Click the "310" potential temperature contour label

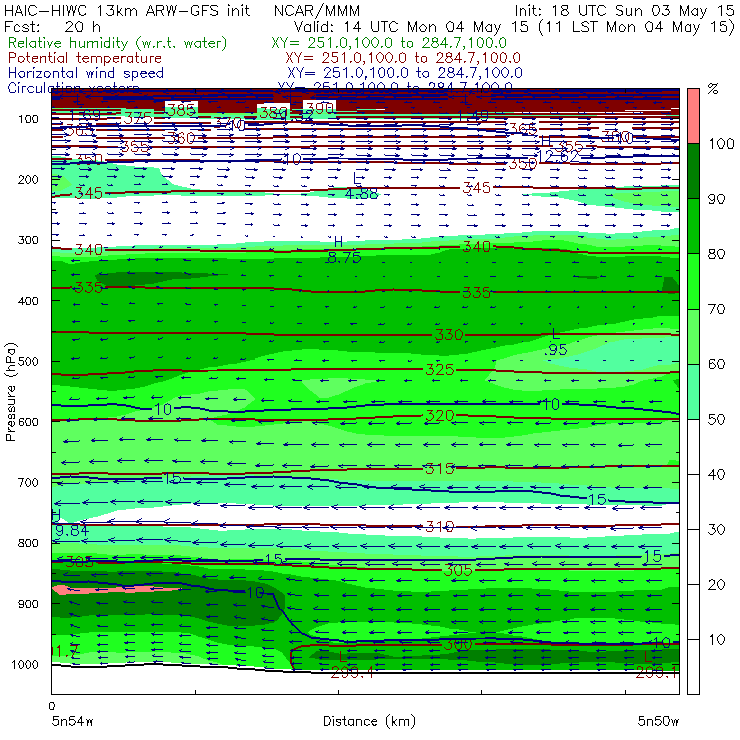coord(440,526)
